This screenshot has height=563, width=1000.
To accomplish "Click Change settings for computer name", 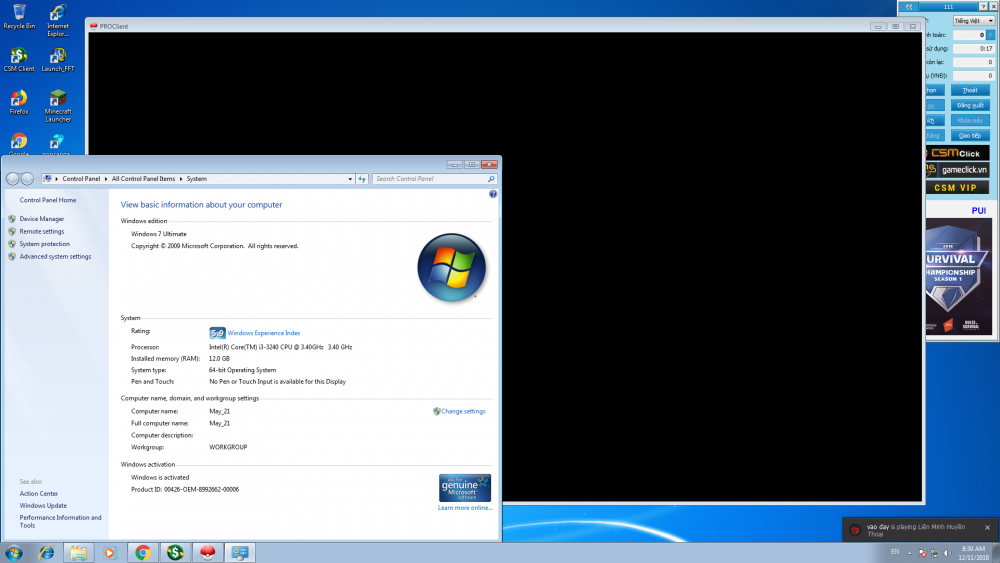I will coord(463,411).
